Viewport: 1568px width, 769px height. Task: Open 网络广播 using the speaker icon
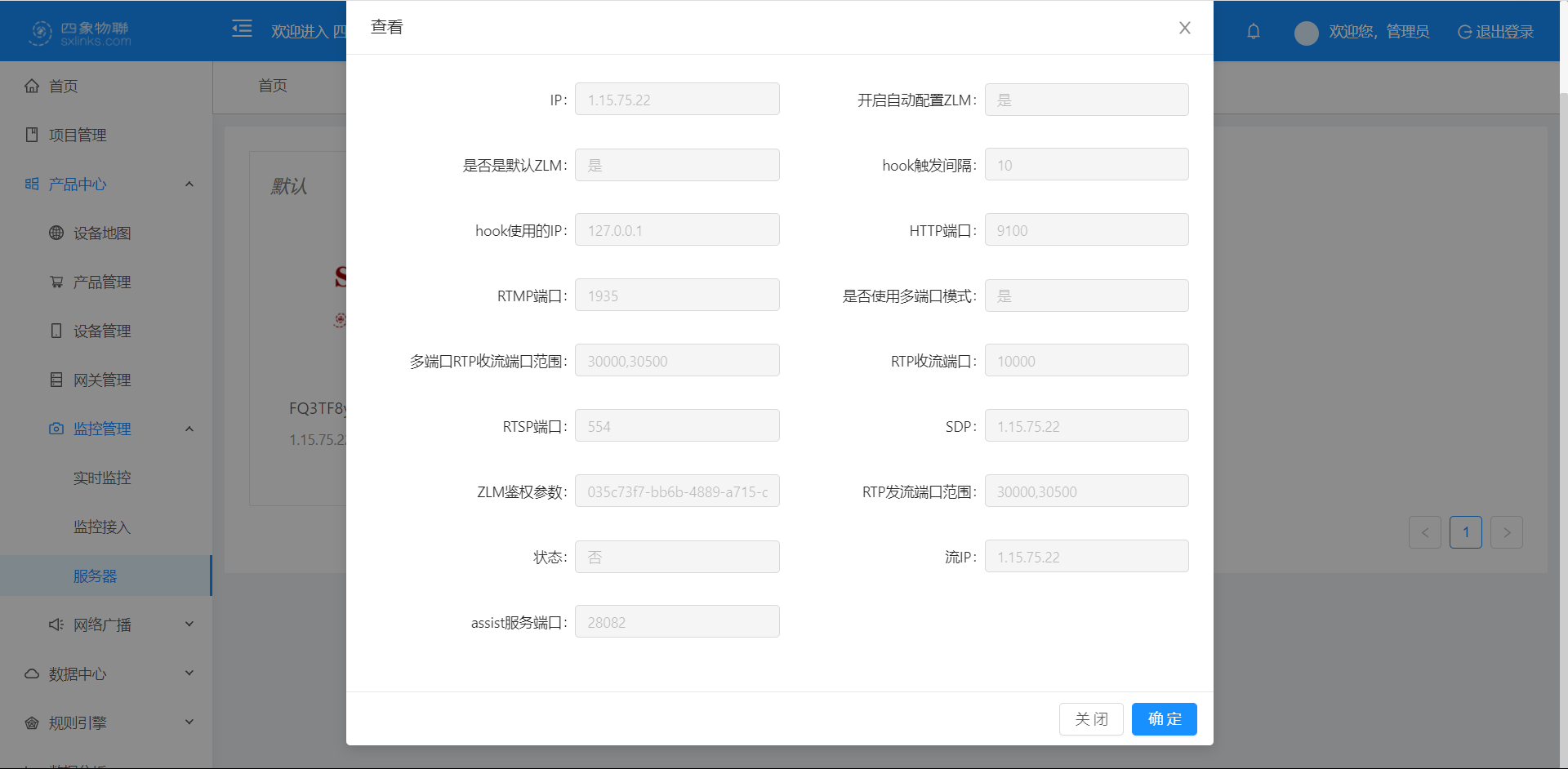tap(56, 625)
